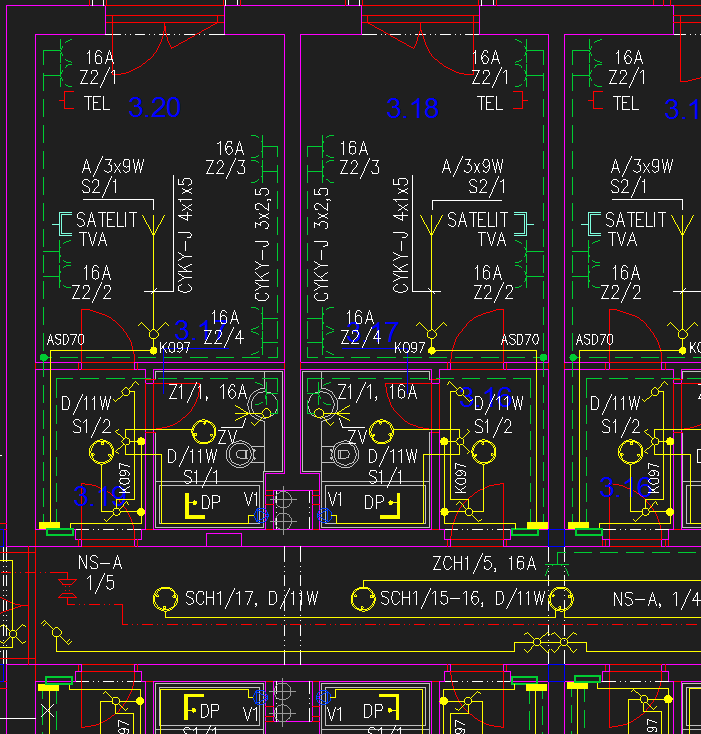Click the CYKY-J 4x1x5 cable label in room 3.20
701x734 pixels.
click(184, 236)
